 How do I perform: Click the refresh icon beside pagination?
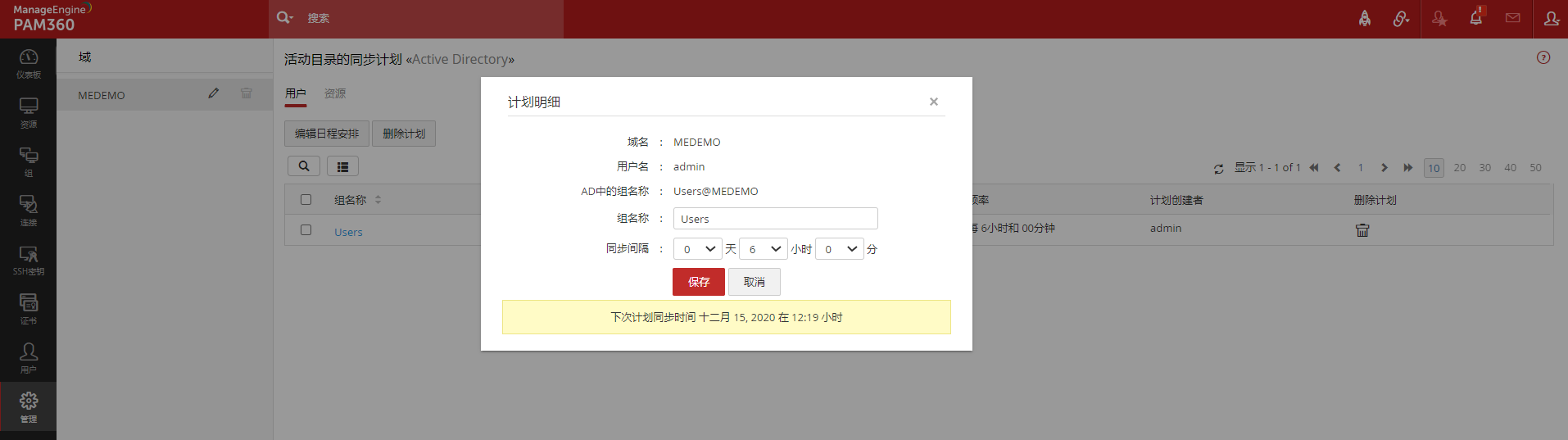pyautogui.click(x=1219, y=169)
